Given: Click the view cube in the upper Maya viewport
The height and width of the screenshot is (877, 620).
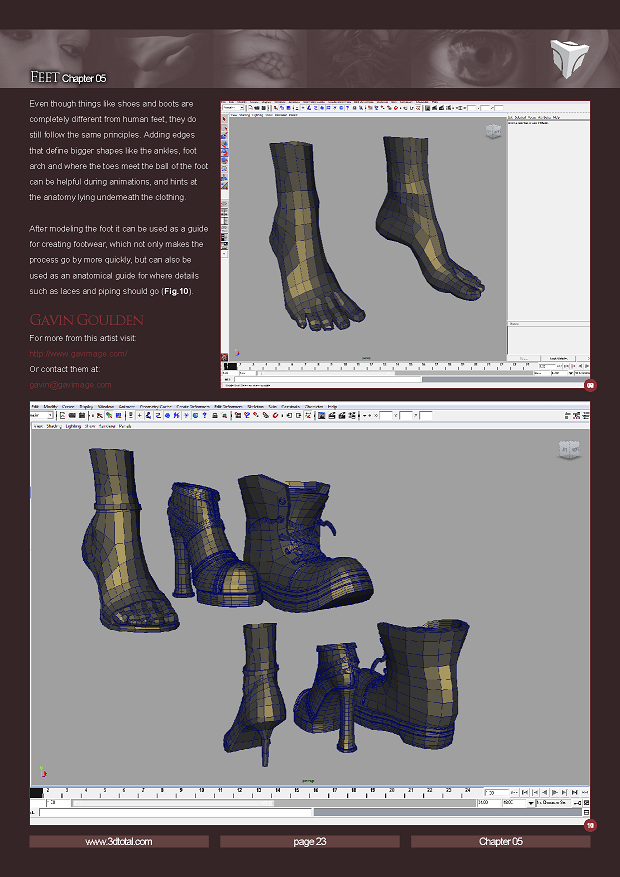Looking at the screenshot, I should pyautogui.click(x=493, y=132).
